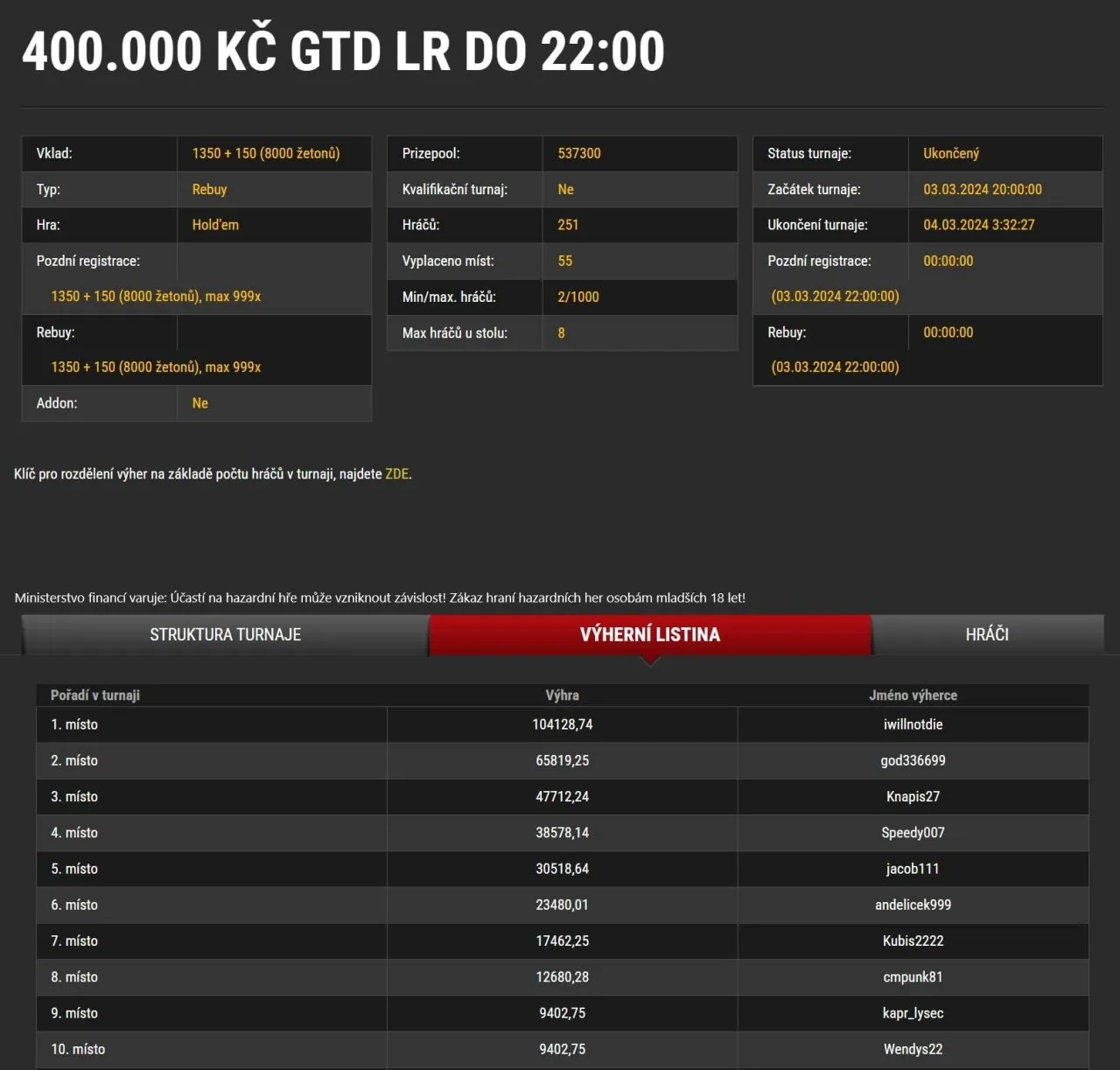Switch to the STRUKTURA TURNAJE tab

click(225, 635)
